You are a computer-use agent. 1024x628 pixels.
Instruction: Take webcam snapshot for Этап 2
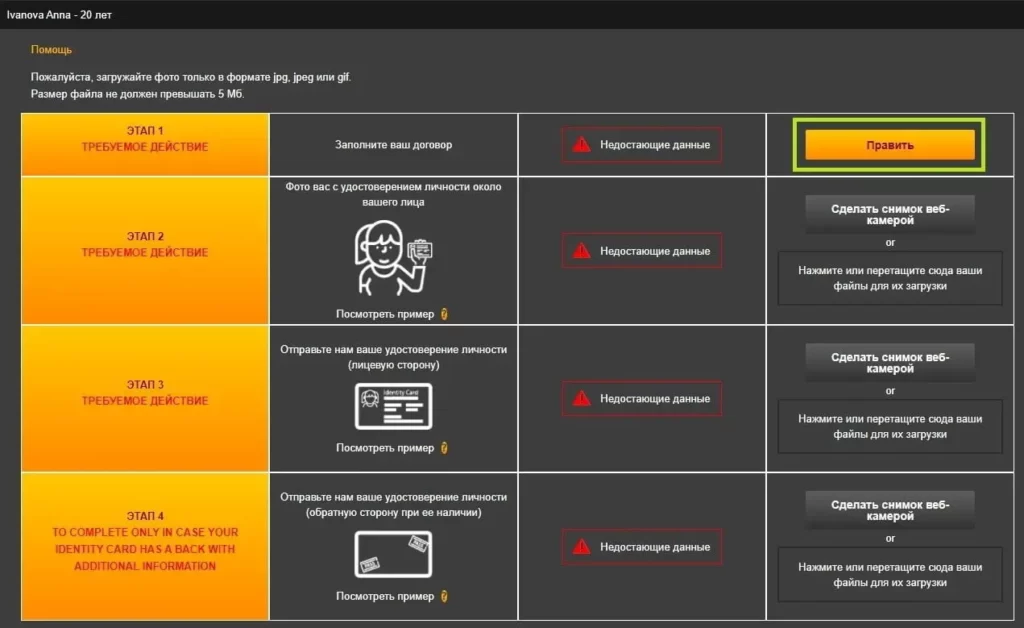pos(889,215)
